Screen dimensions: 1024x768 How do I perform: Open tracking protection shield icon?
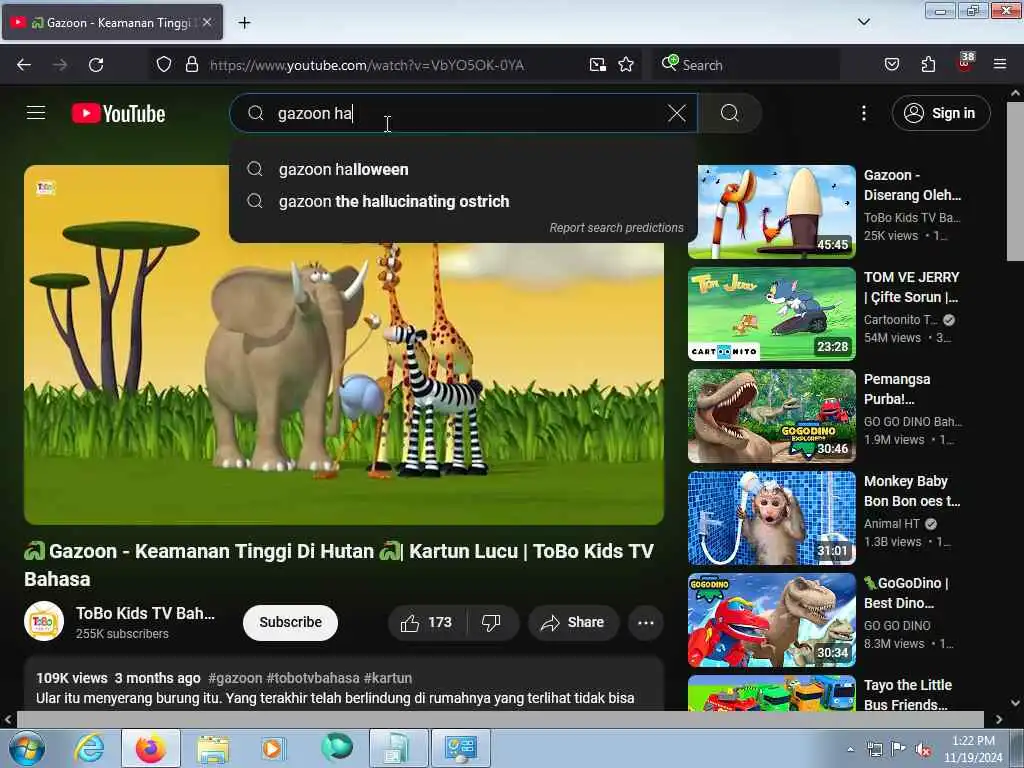click(164, 65)
